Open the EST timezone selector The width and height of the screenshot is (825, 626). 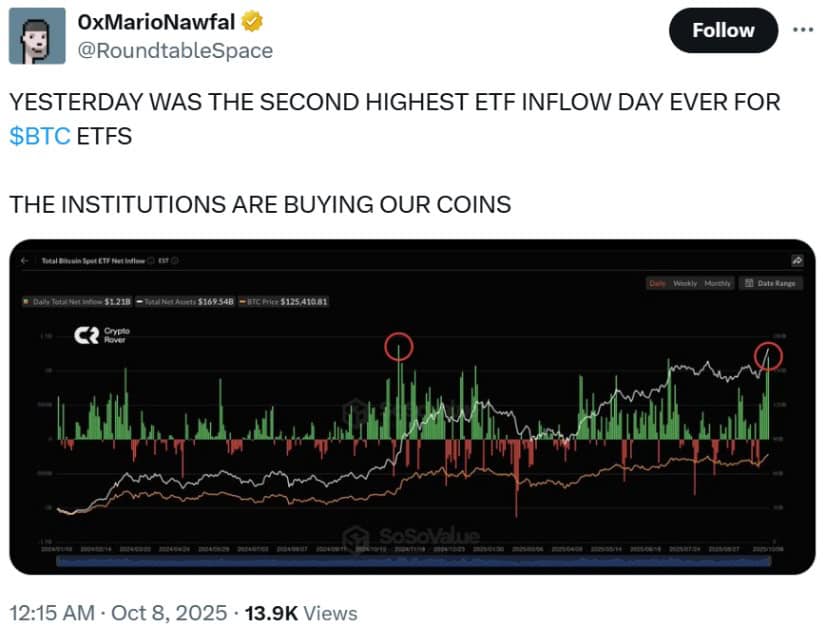163,259
